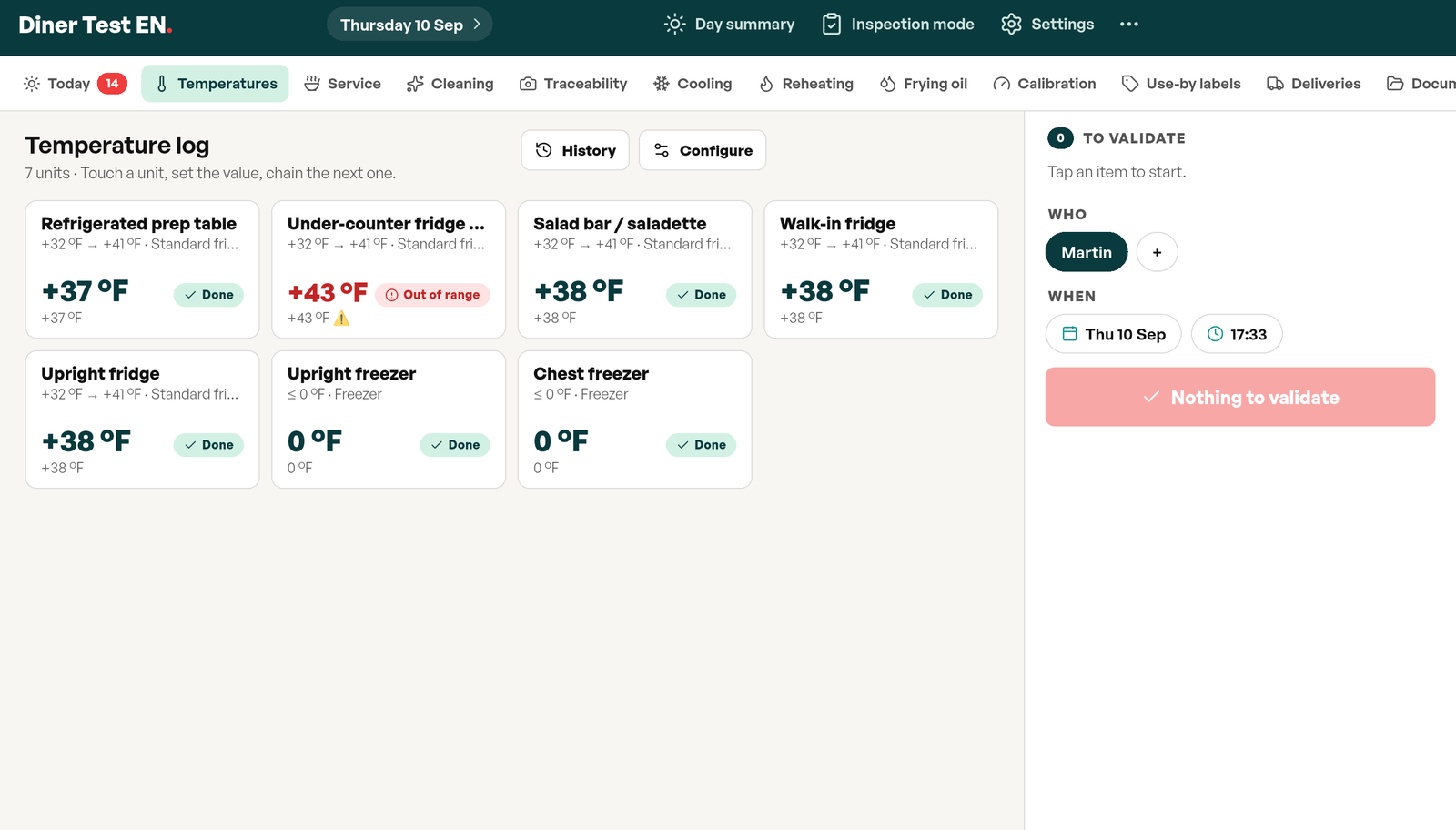Open the Walk-in fridge card

(881, 269)
